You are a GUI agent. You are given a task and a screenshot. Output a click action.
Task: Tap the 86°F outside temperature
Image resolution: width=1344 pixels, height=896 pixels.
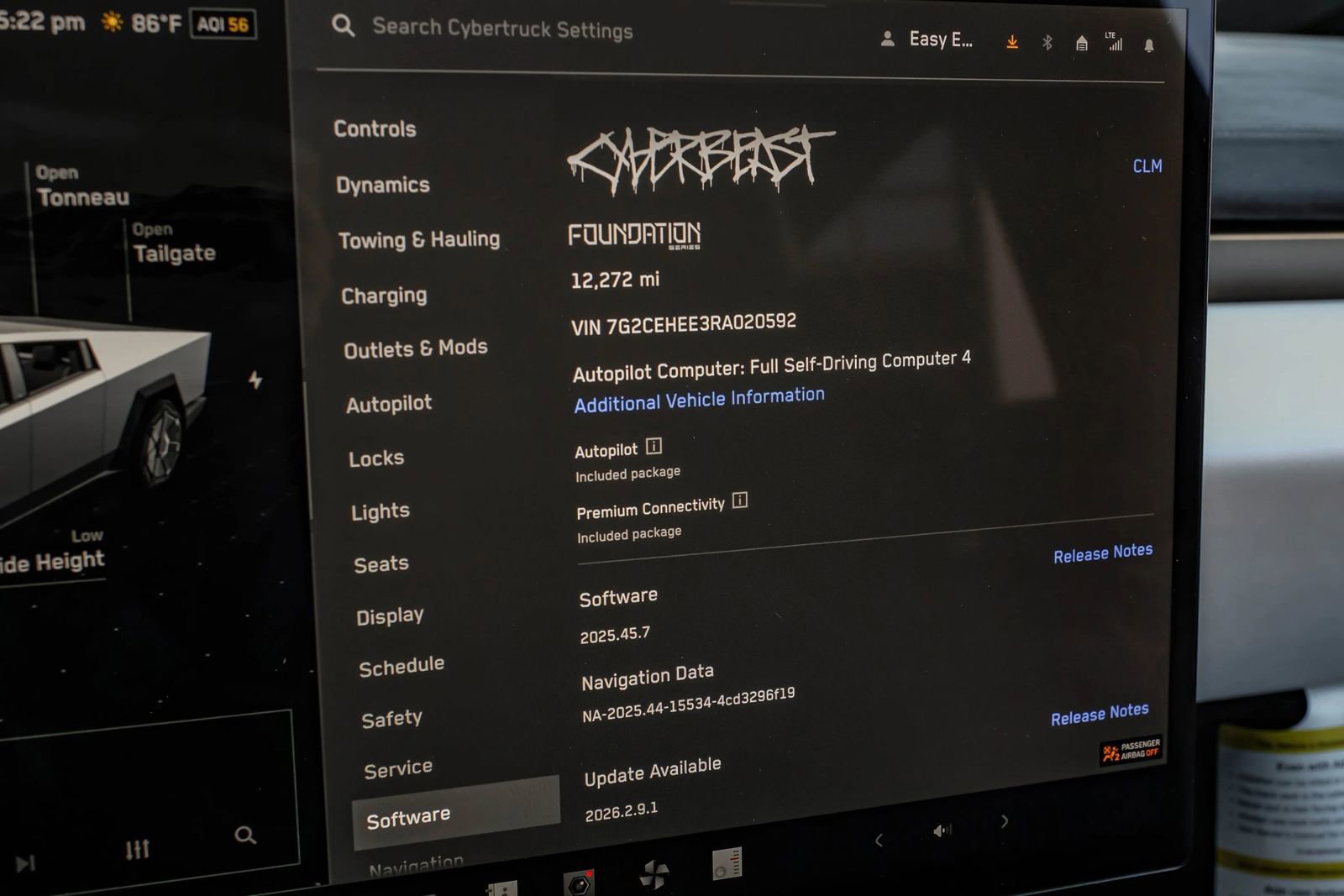coord(155,24)
